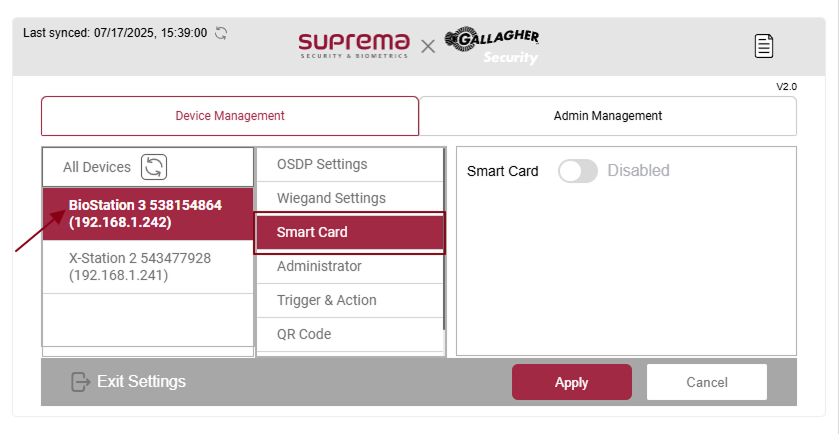
Task: Refresh the All Devices list icon
Action: coord(154,167)
